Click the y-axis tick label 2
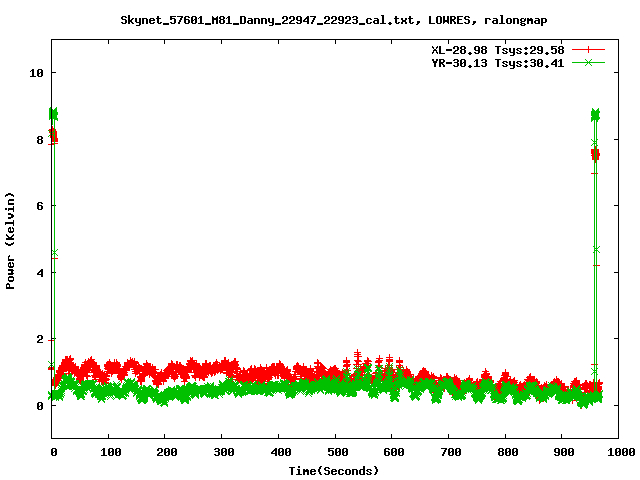This screenshot has height=480, width=640. (x=40, y=339)
